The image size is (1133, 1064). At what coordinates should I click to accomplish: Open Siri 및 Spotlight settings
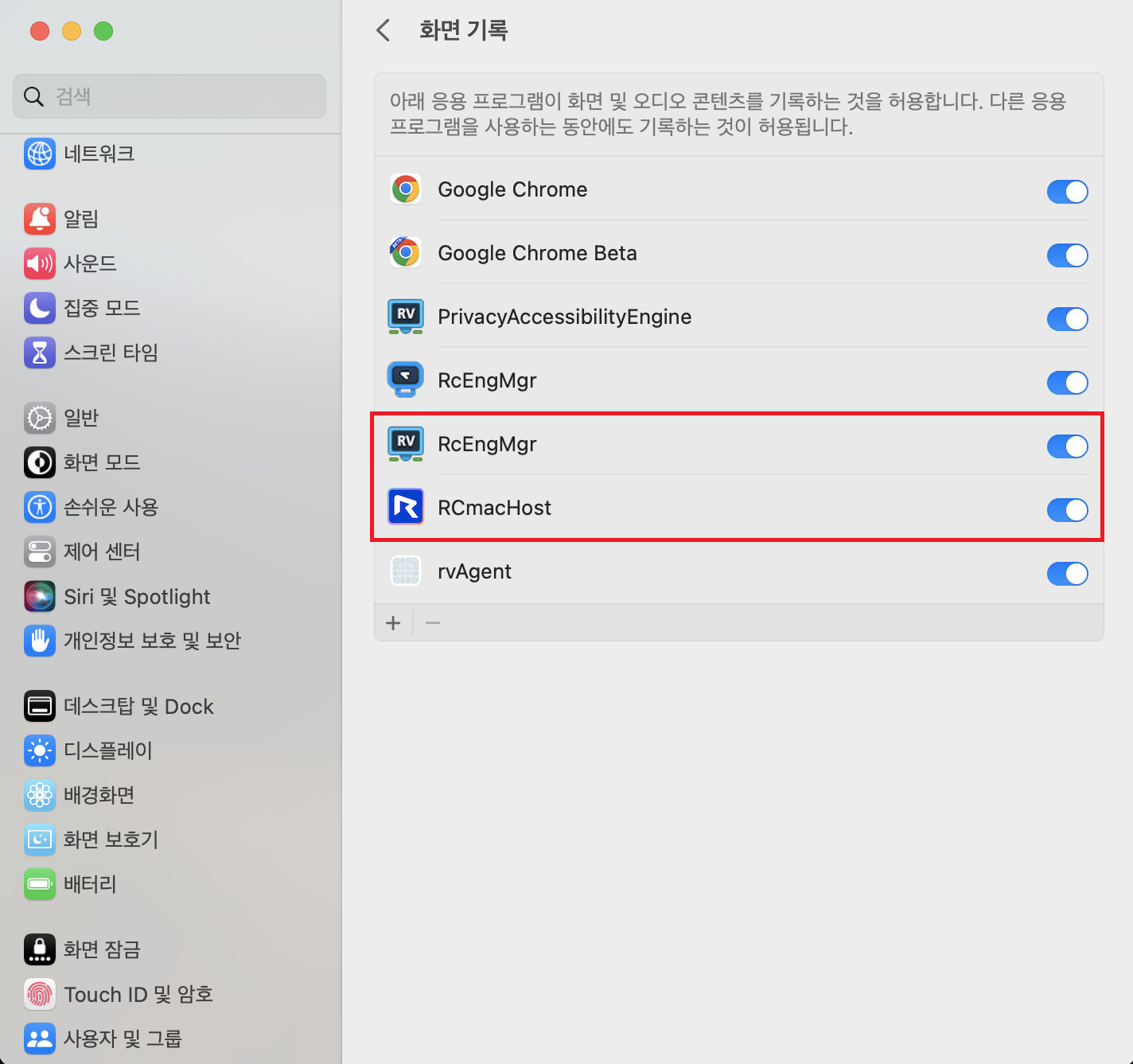pos(137,597)
